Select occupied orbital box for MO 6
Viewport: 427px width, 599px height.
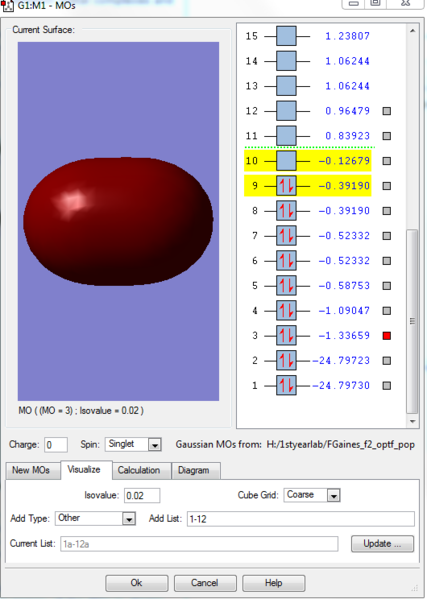pyautogui.click(x=286, y=261)
